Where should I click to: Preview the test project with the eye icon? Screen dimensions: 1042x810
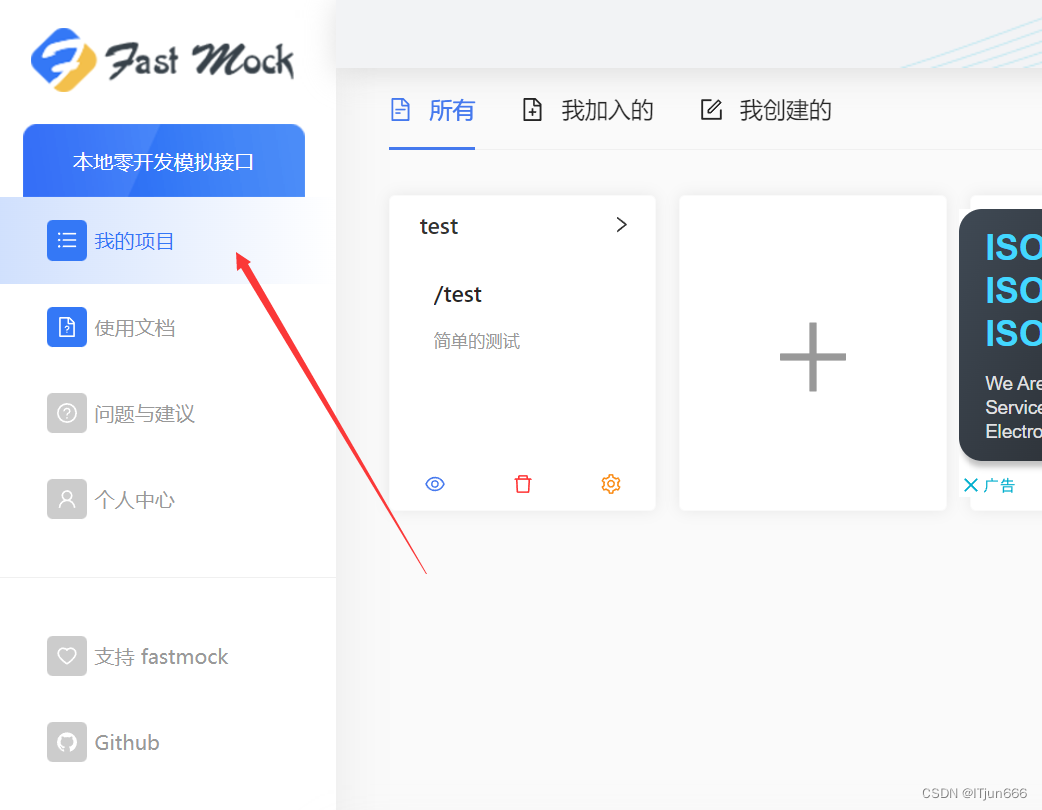[435, 484]
